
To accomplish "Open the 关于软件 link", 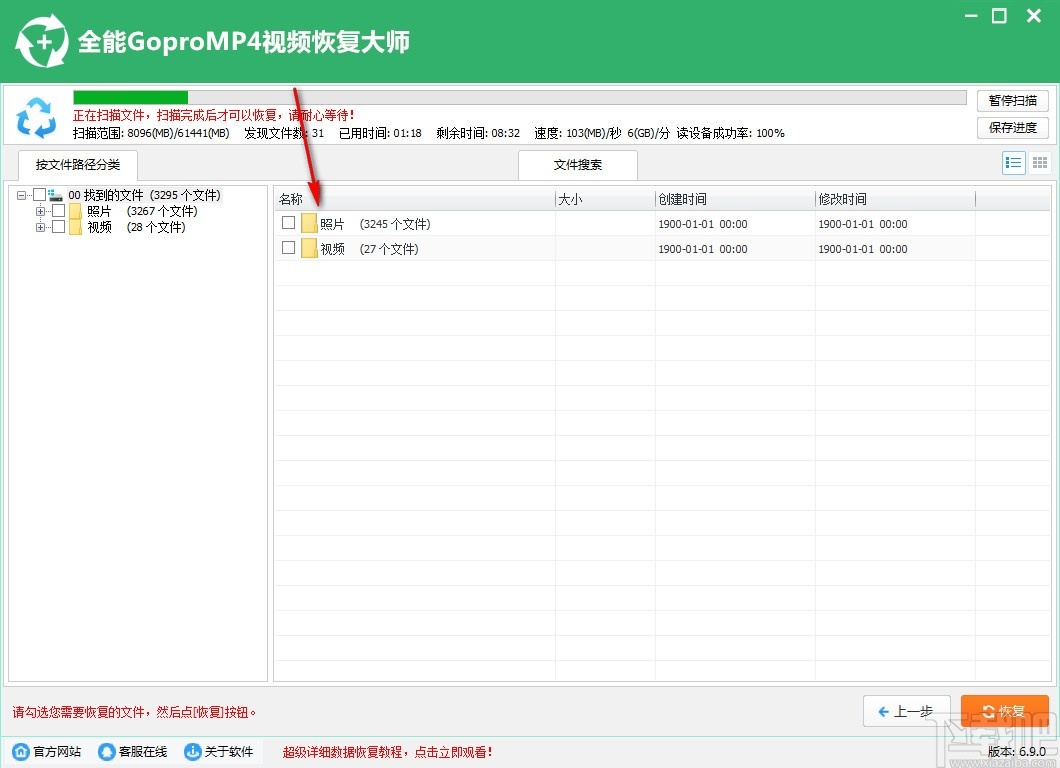I will click(x=229, y=752).
